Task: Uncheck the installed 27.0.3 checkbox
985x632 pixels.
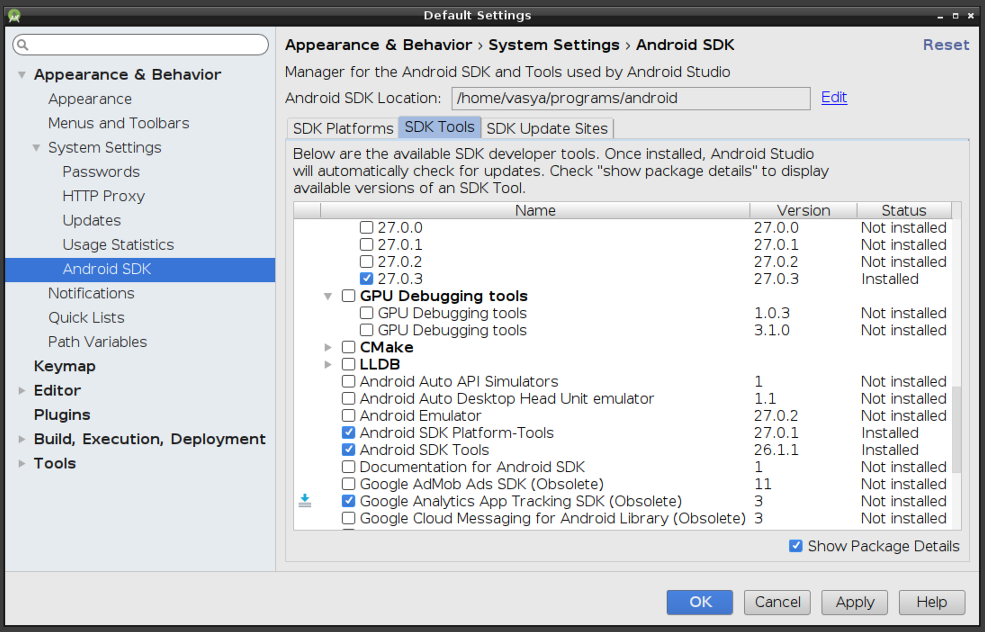Action: (366, 278)
